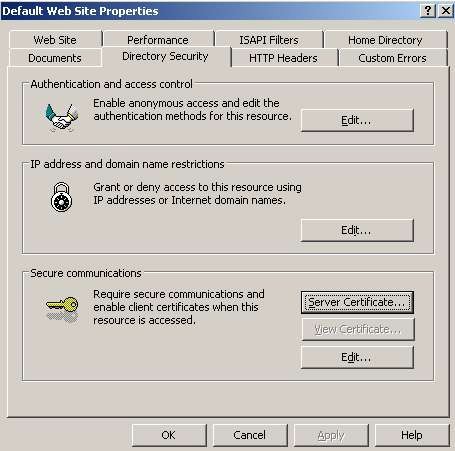Click the 'IP address and domain name restrictions' label
Viewport: 455px width, 451px height.
coord(127,164)
